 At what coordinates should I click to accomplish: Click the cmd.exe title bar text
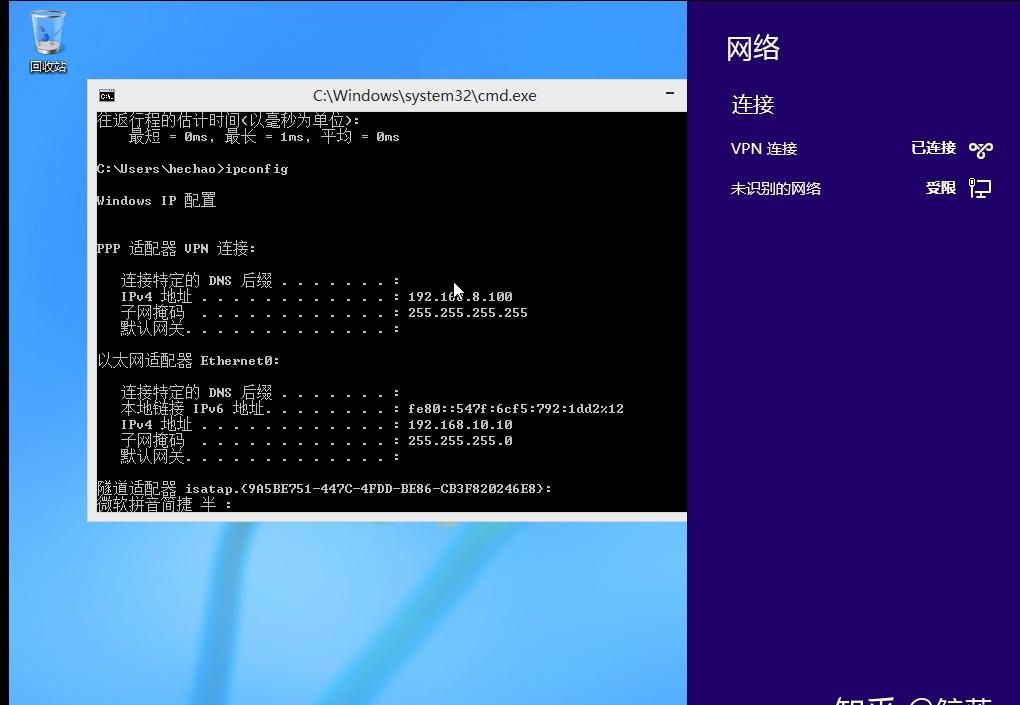424,96
